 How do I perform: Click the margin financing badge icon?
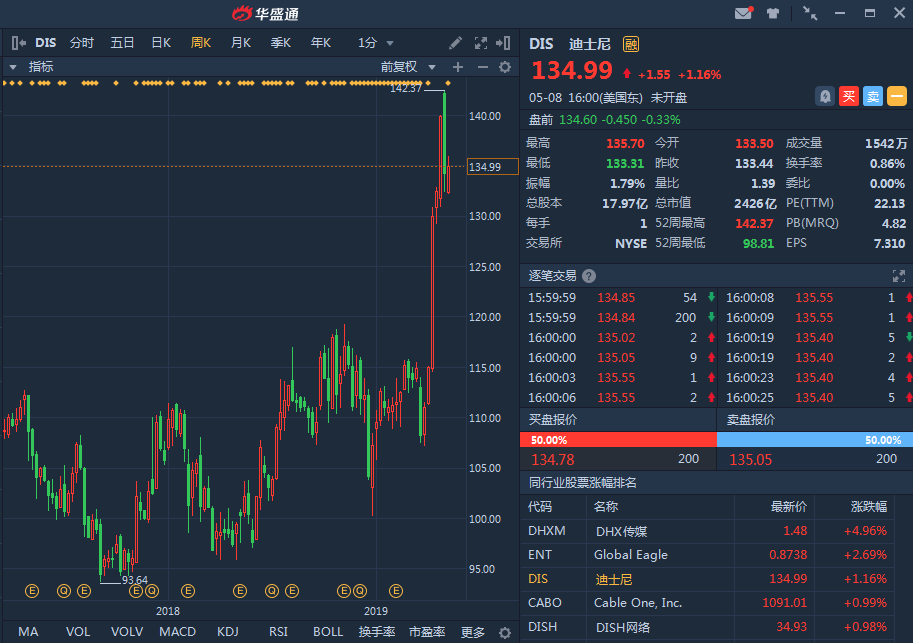tap(631, 44)
